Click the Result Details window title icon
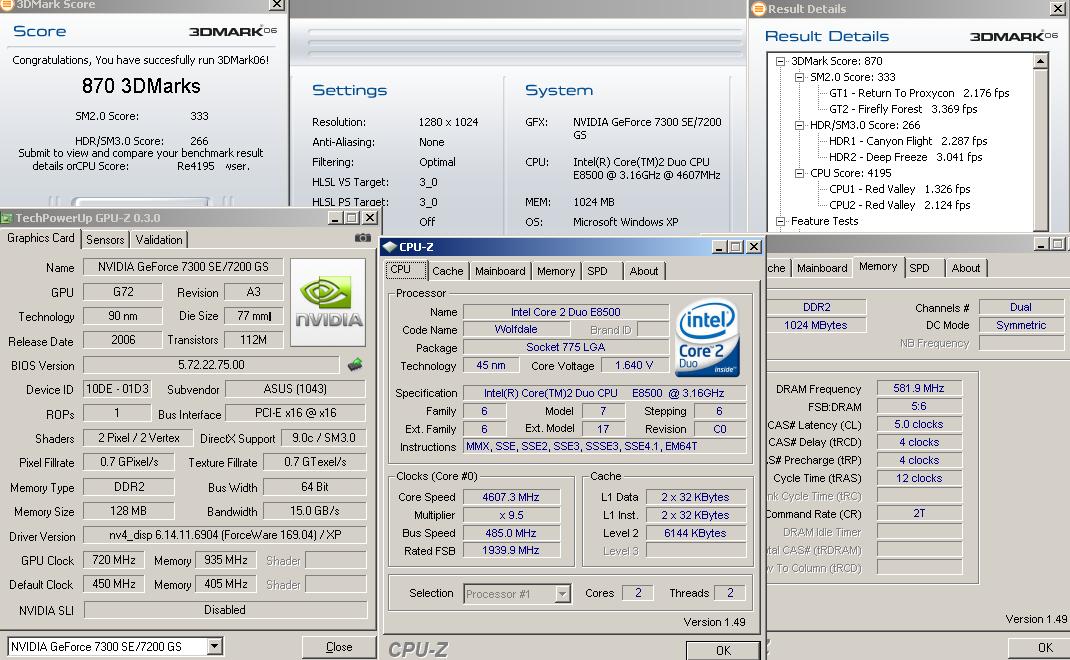Viewport: 1070px width, 660px height. pyautogui.click(x=758, y=9)
